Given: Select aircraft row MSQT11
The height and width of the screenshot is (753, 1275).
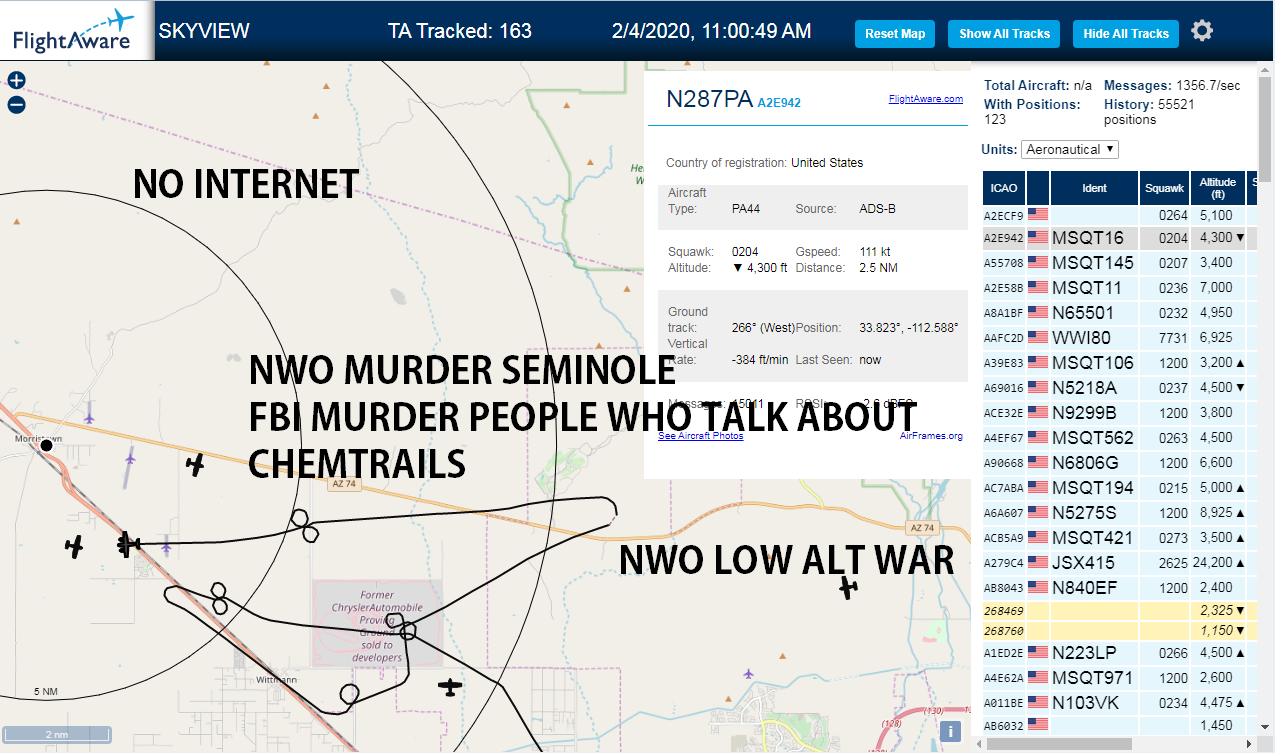Looking at the screenshot, I should [x=1120, y=288].
